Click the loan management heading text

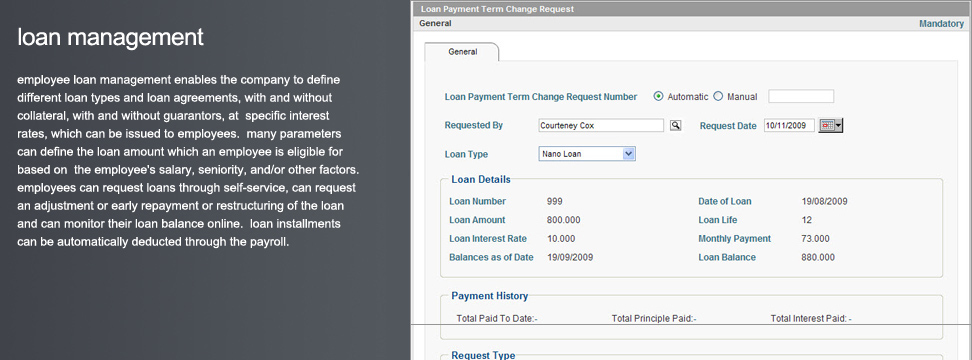point(110,37)
